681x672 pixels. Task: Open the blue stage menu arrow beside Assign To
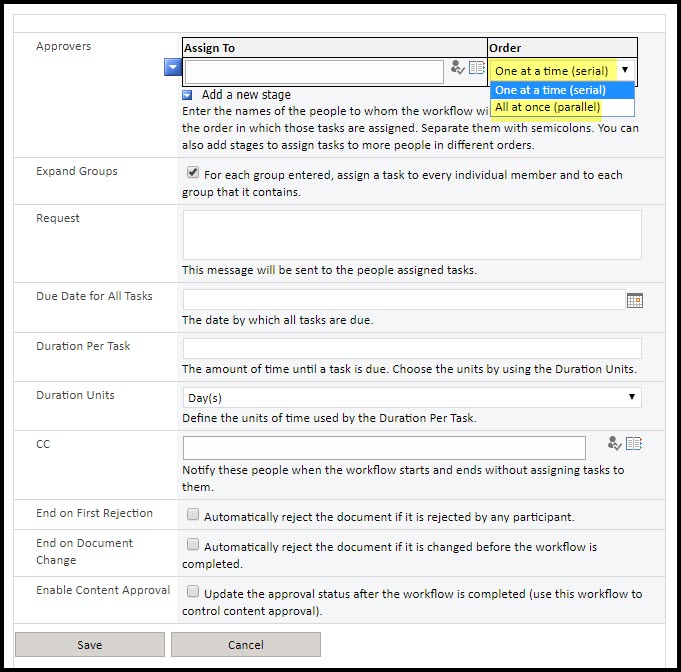pyautogui.click(x=173, y=67)
